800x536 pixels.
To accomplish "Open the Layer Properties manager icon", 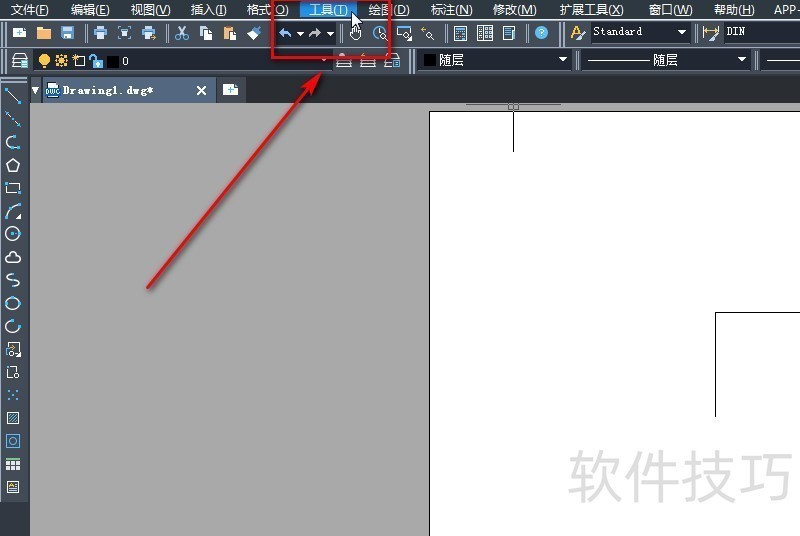I will point(19,61).
